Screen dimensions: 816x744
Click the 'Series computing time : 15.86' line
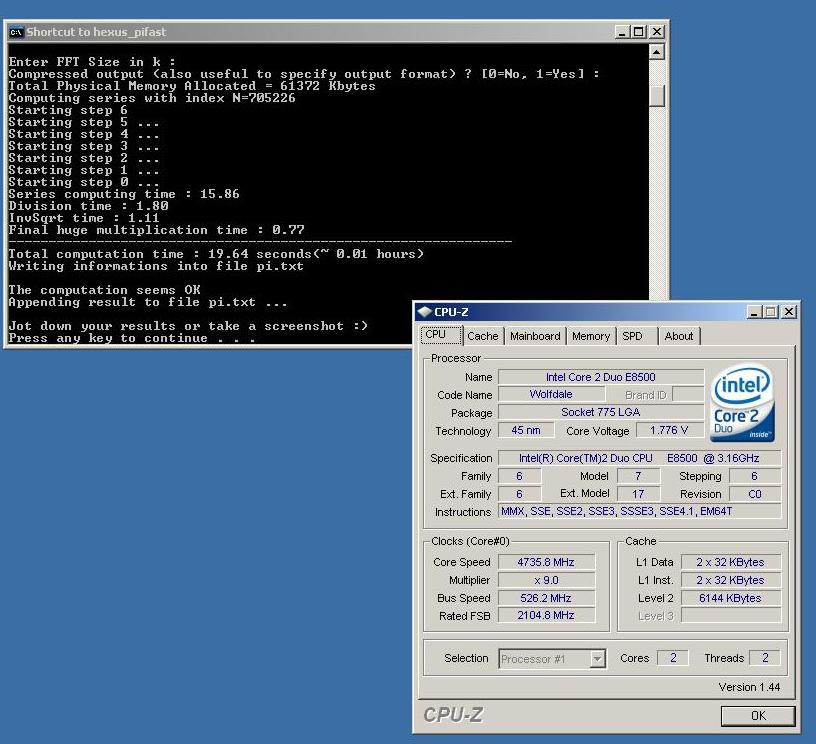point(124,194)
